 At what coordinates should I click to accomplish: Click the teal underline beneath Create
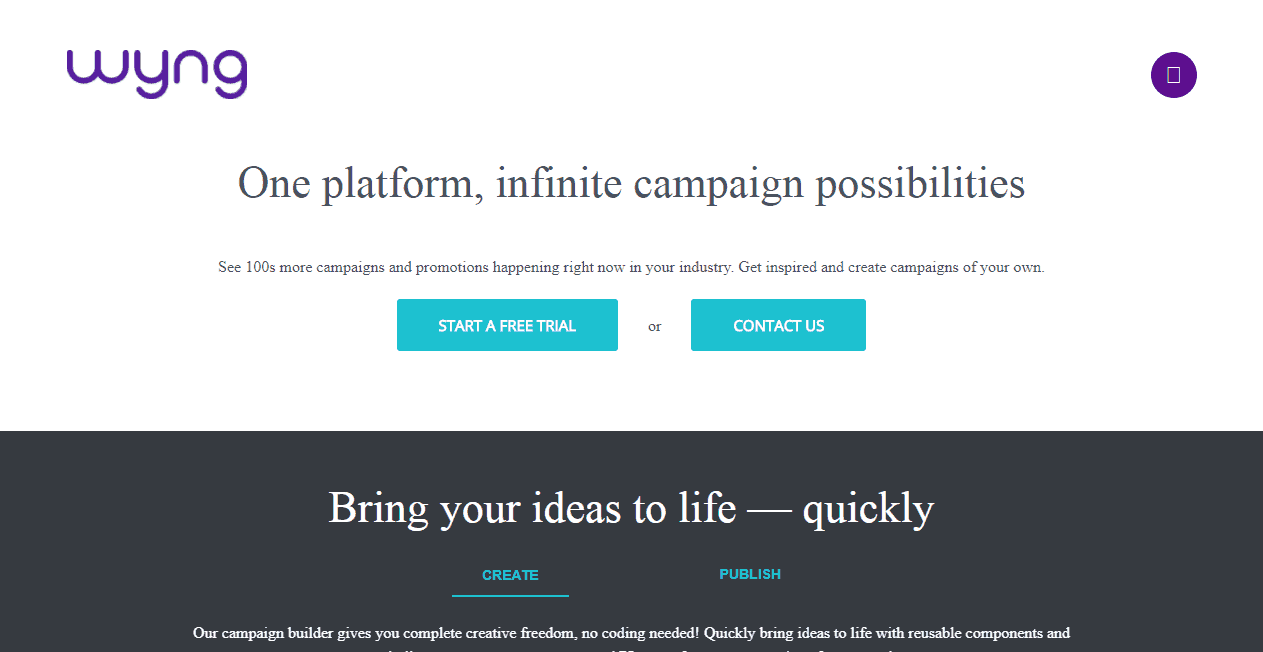click(x=510, y=596)
